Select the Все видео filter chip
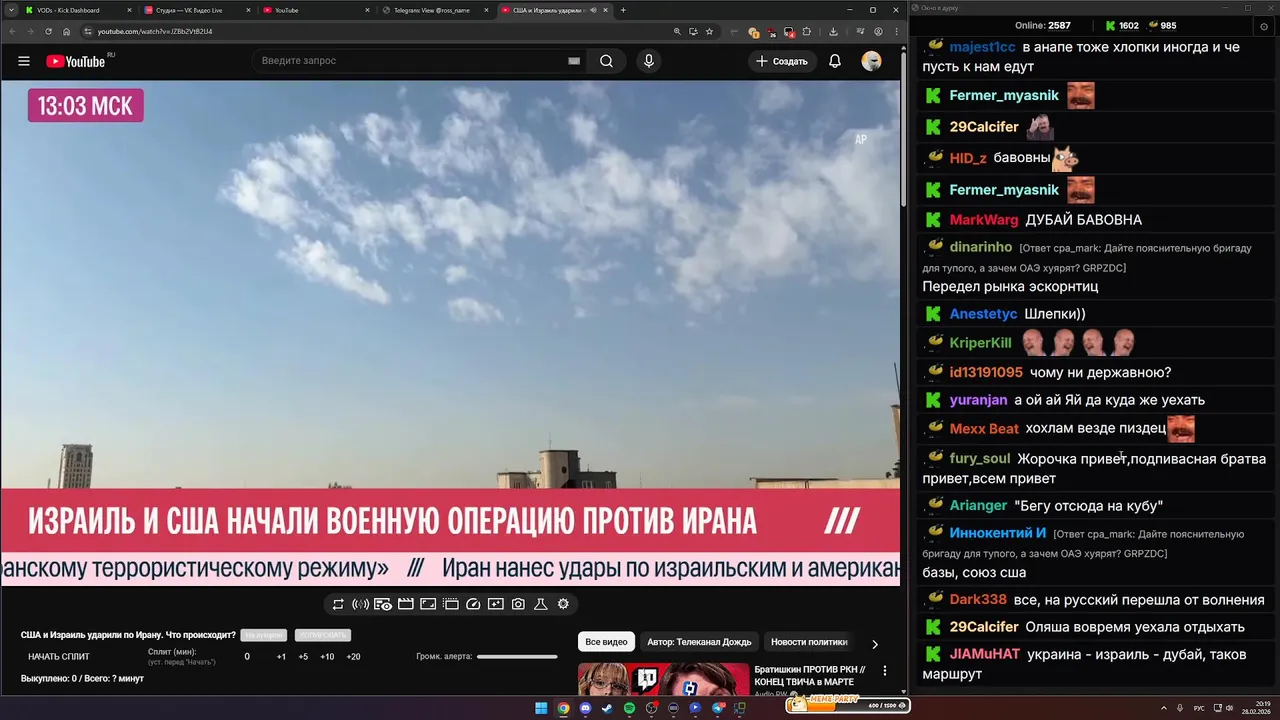The image size is (1280, 720). [606, 642]
